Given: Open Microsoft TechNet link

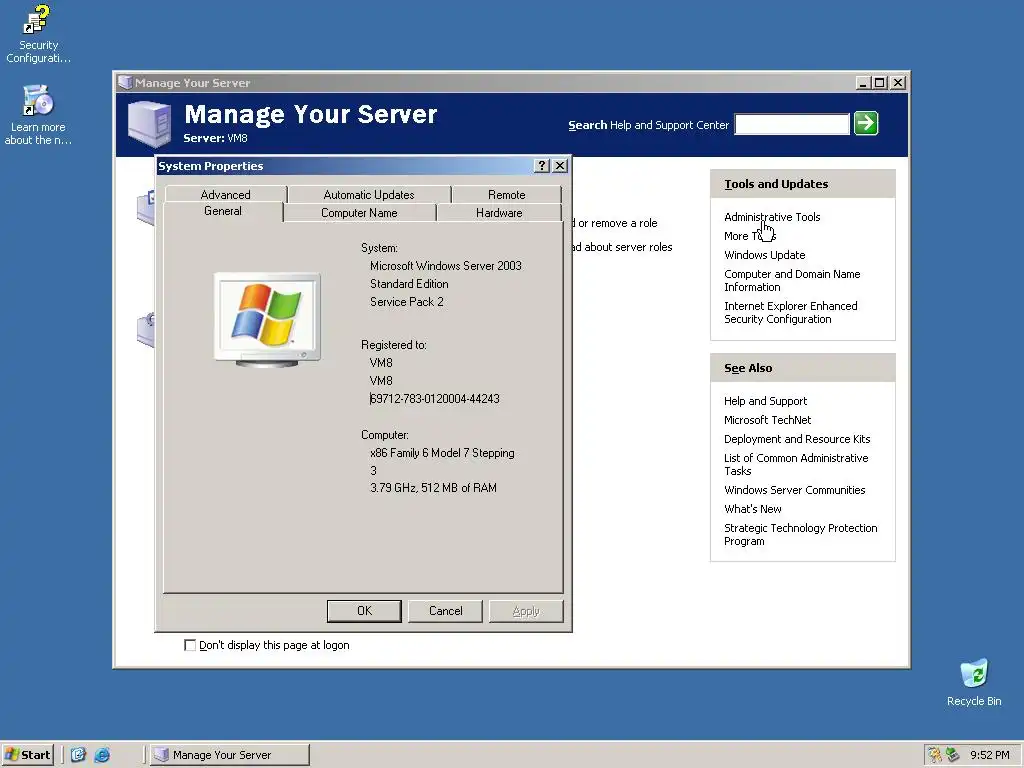Looking at the screenshot, I should (x=767, y=420).
